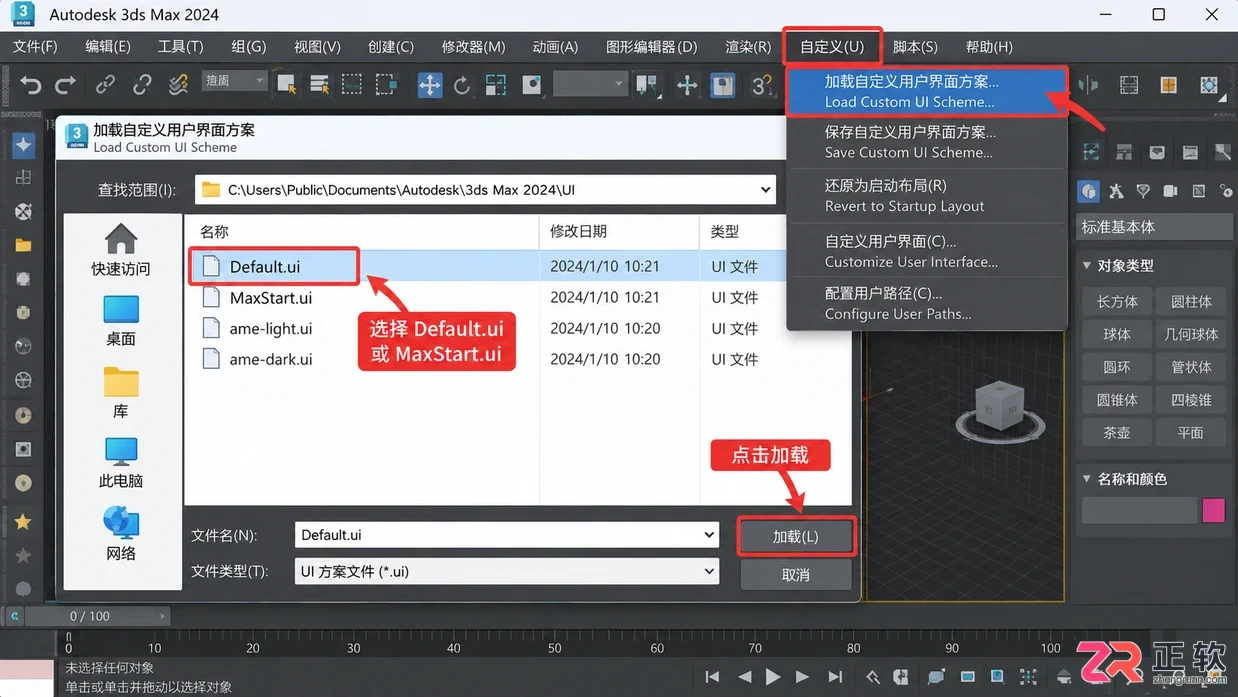Click the 加载(L) load button
1238x697 pixels.
click(796, 537)
